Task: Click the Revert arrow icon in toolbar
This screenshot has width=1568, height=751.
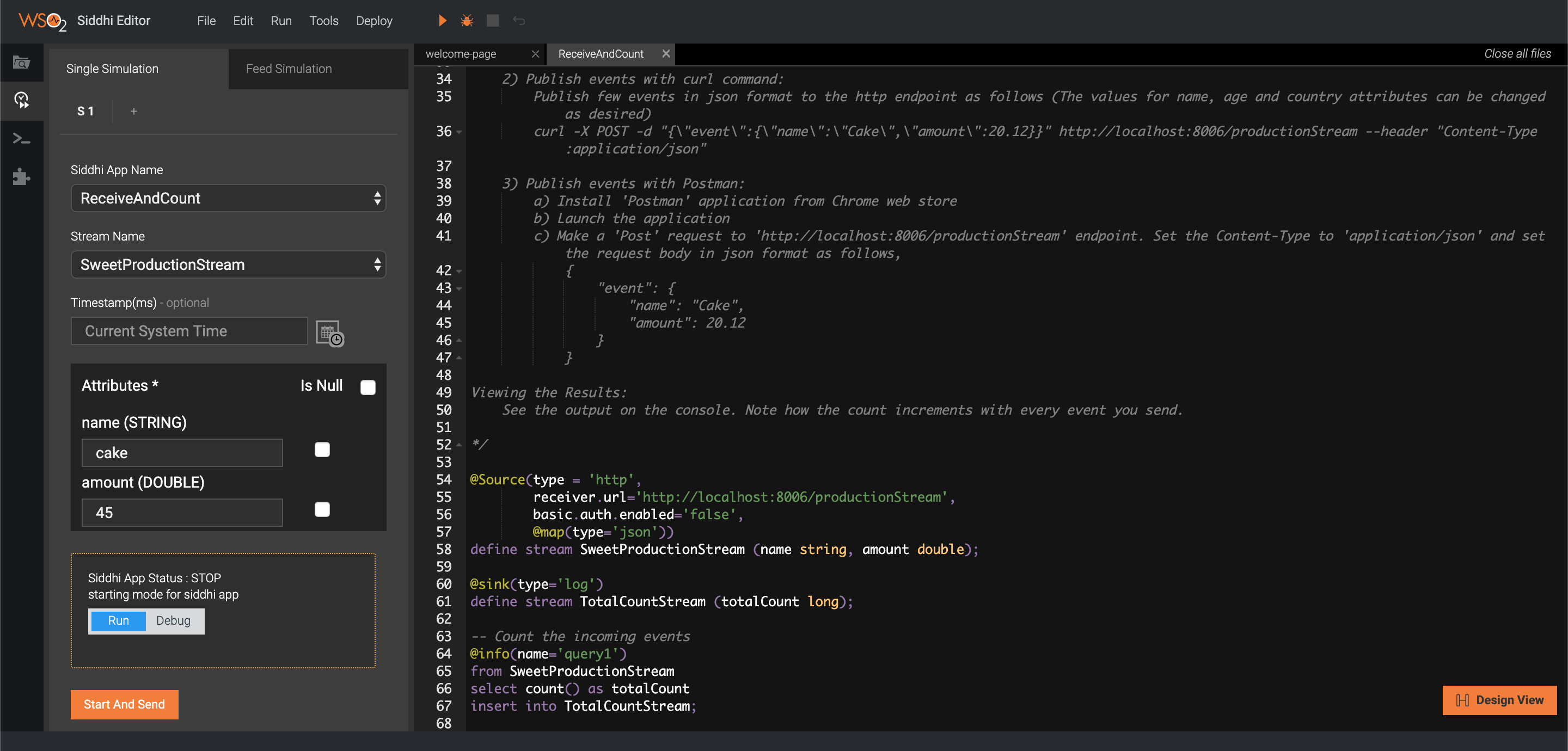Action: [519, 21]
